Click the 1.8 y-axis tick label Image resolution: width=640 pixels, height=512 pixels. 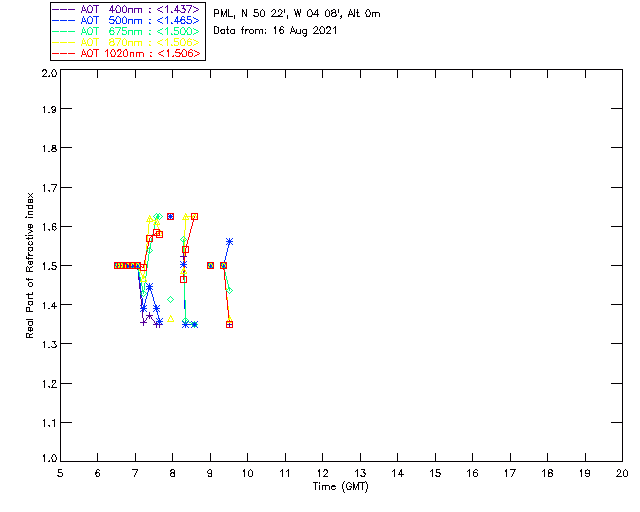[x=49, y=148]
